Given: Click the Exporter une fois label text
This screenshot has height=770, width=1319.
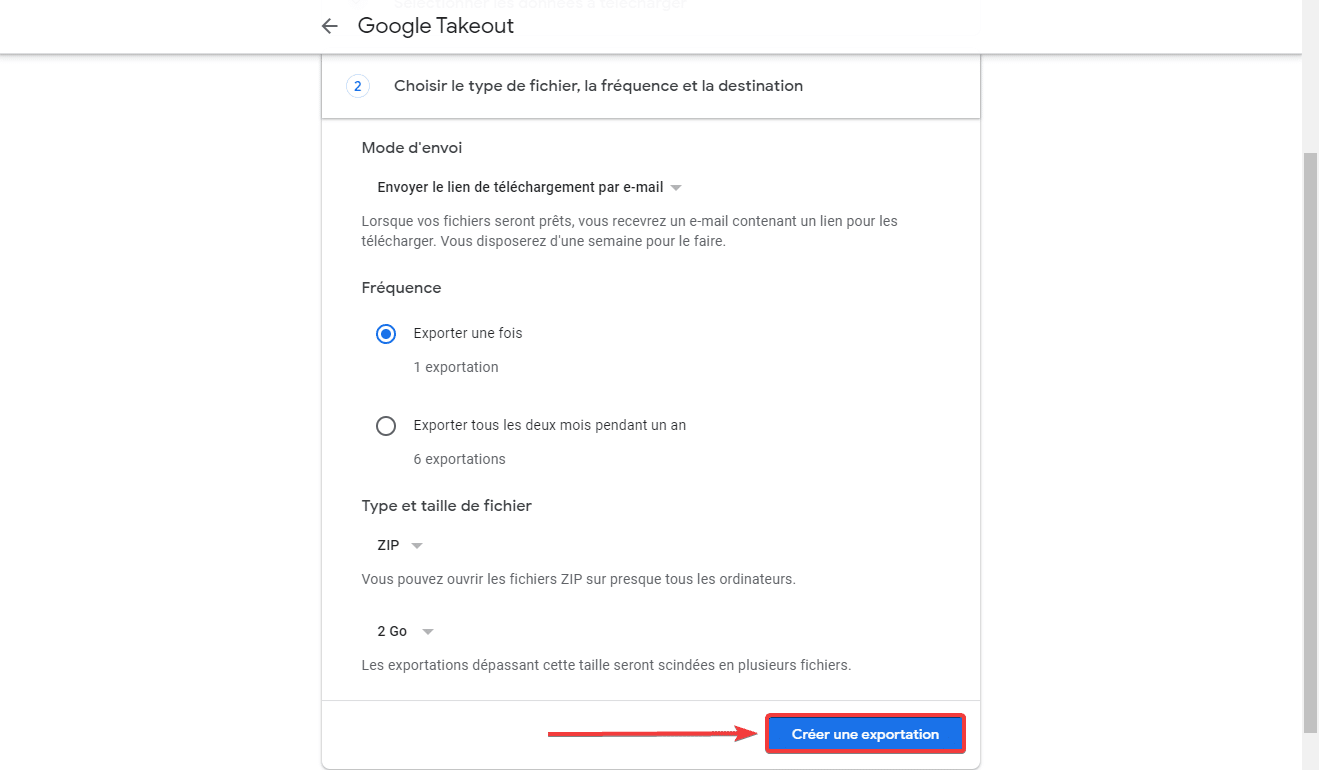Looking at the screenshot, I should point(468,333).
